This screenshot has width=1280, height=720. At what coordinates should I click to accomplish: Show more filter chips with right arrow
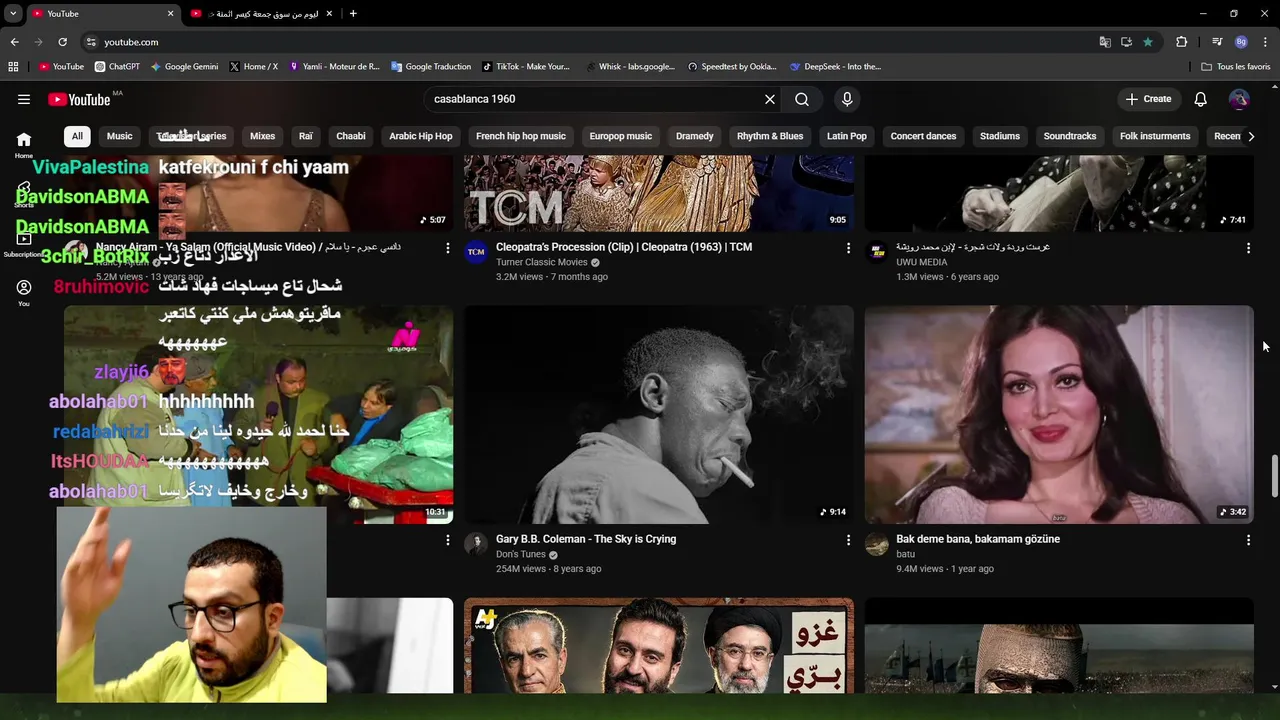[x=1250, y=136]
